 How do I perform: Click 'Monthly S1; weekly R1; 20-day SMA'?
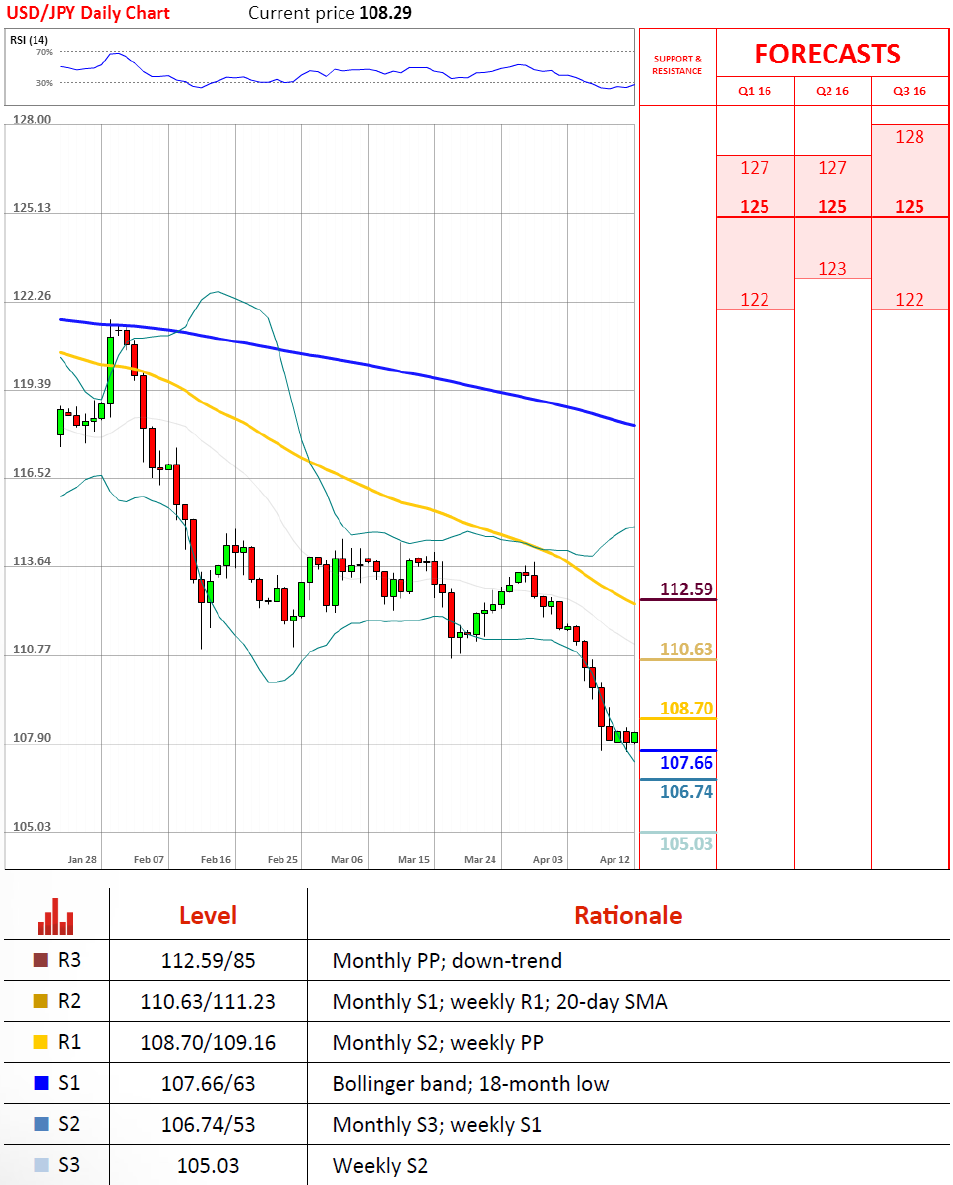pyautogui.click(x=500, y=1001)
